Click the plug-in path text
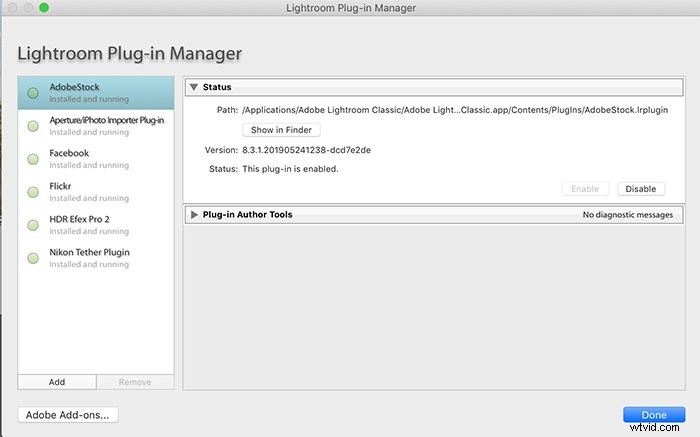 point(455,110)
